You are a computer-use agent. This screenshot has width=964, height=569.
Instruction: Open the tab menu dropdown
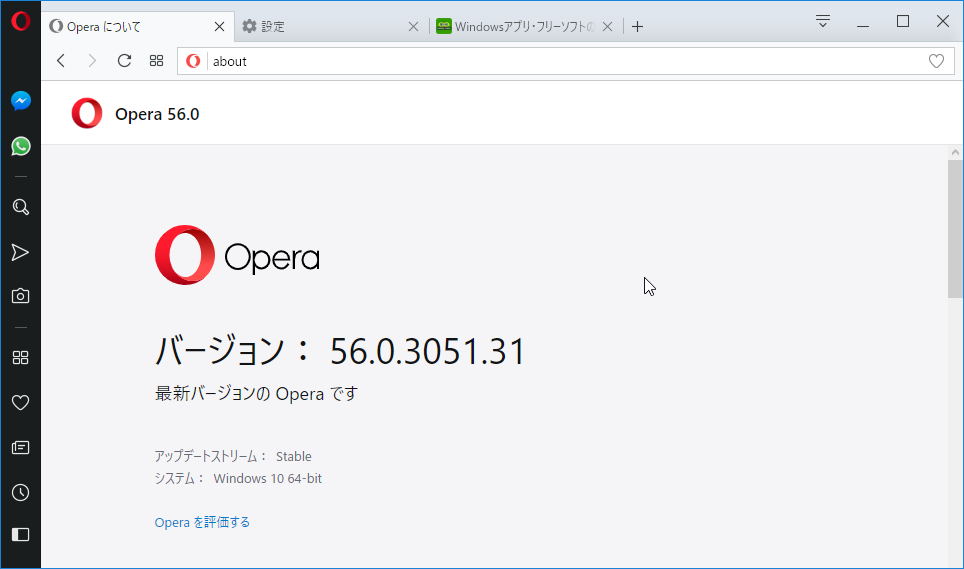[x=823, y=22]
